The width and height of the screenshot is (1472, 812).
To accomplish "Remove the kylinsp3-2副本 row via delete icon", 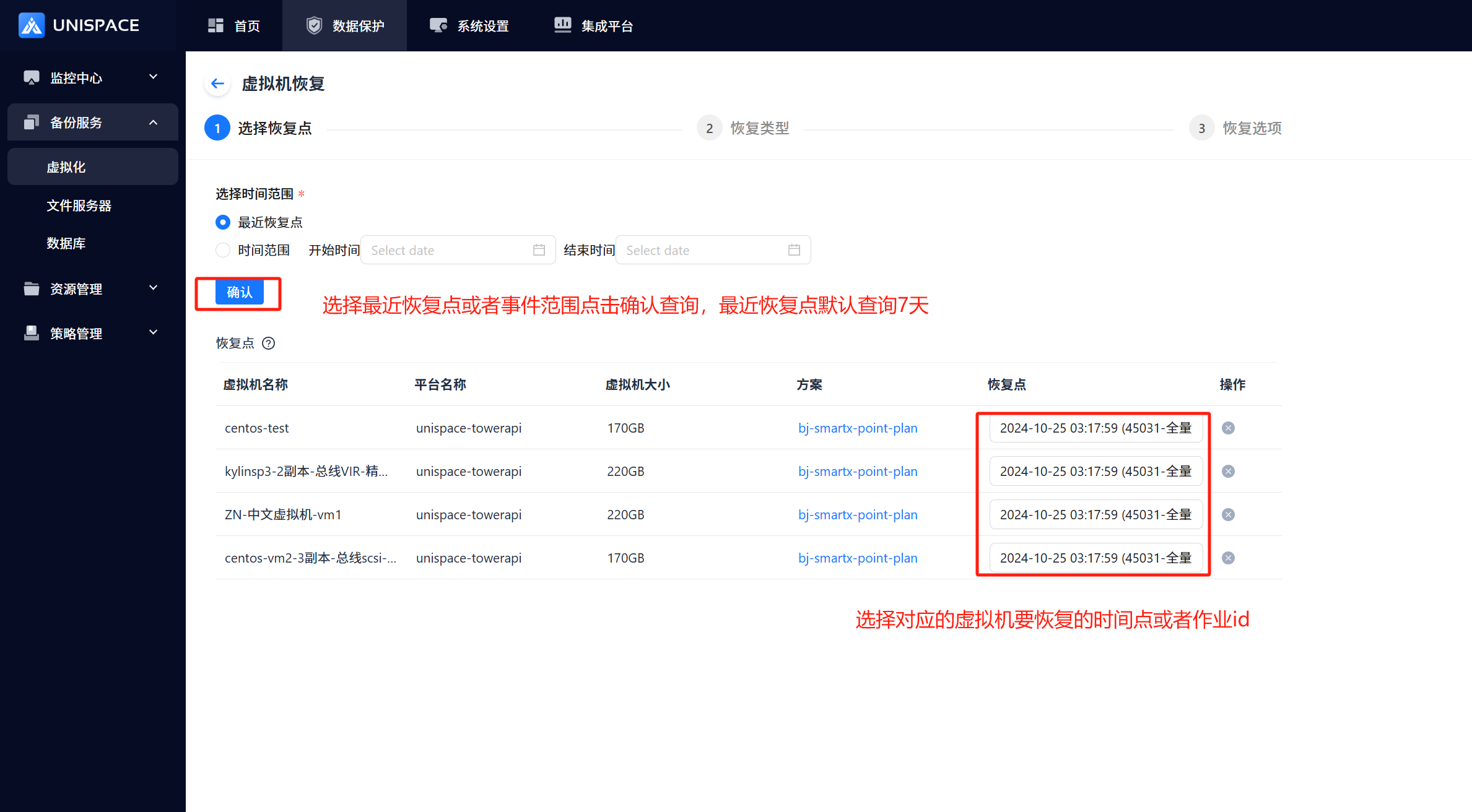I will point(1228,472).
